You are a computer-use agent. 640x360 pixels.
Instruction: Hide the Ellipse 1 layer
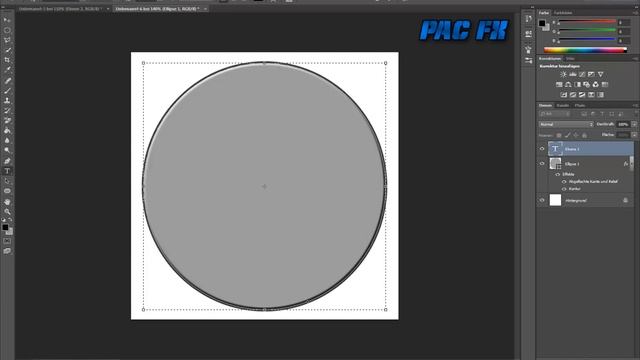(x=542, y=164)
